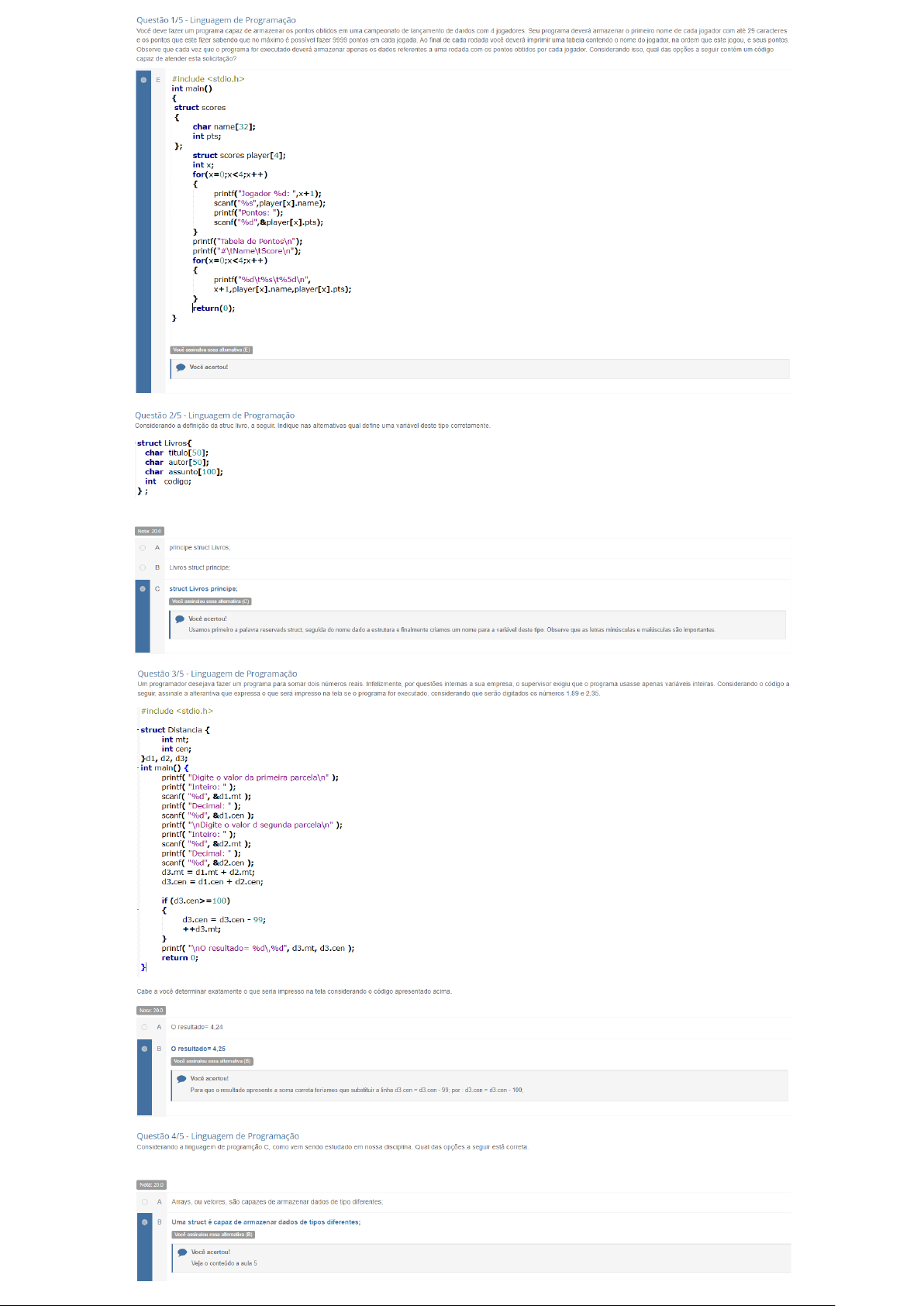Select option B radio button in Questão 2
Viewport: 924px width, 1306px height.
coord(143,568)
